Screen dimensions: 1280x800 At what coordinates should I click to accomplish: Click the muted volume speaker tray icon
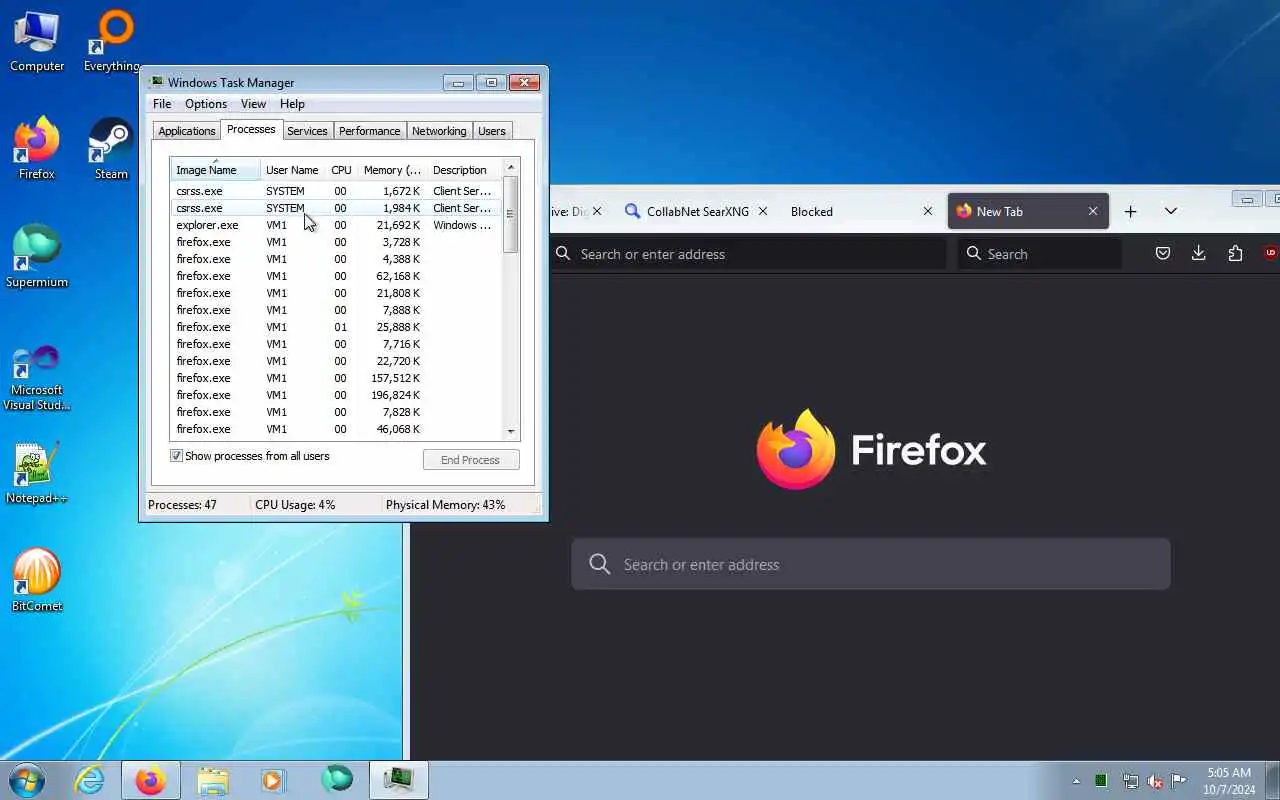[x=1155, y=781]
